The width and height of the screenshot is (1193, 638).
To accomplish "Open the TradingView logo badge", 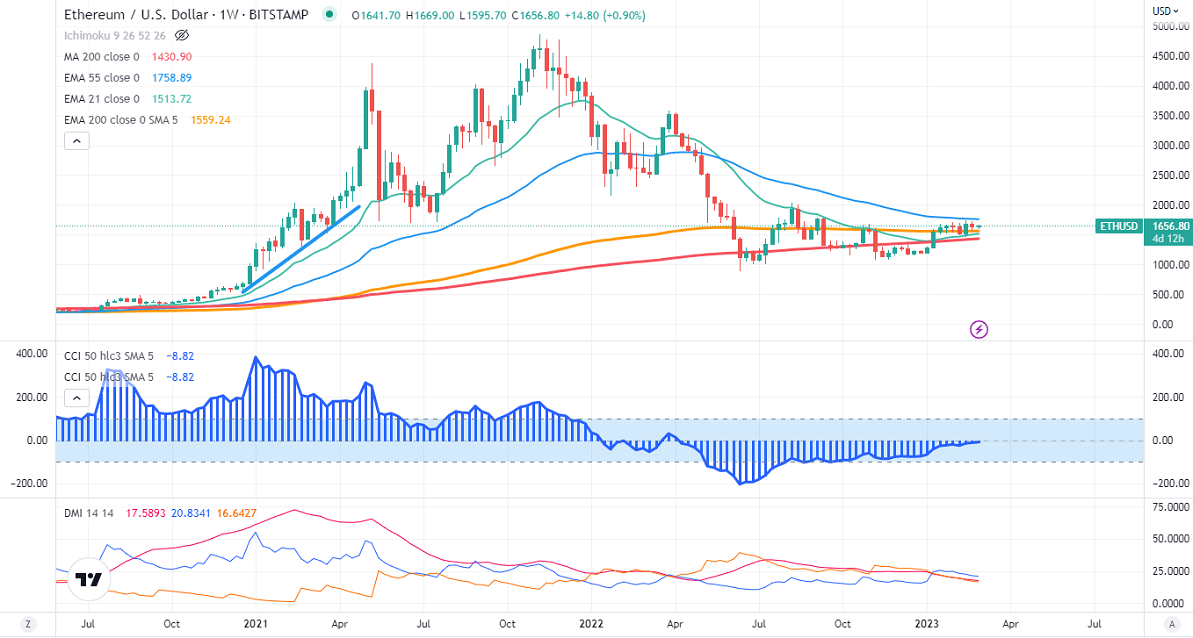I will tap(89, 580).
